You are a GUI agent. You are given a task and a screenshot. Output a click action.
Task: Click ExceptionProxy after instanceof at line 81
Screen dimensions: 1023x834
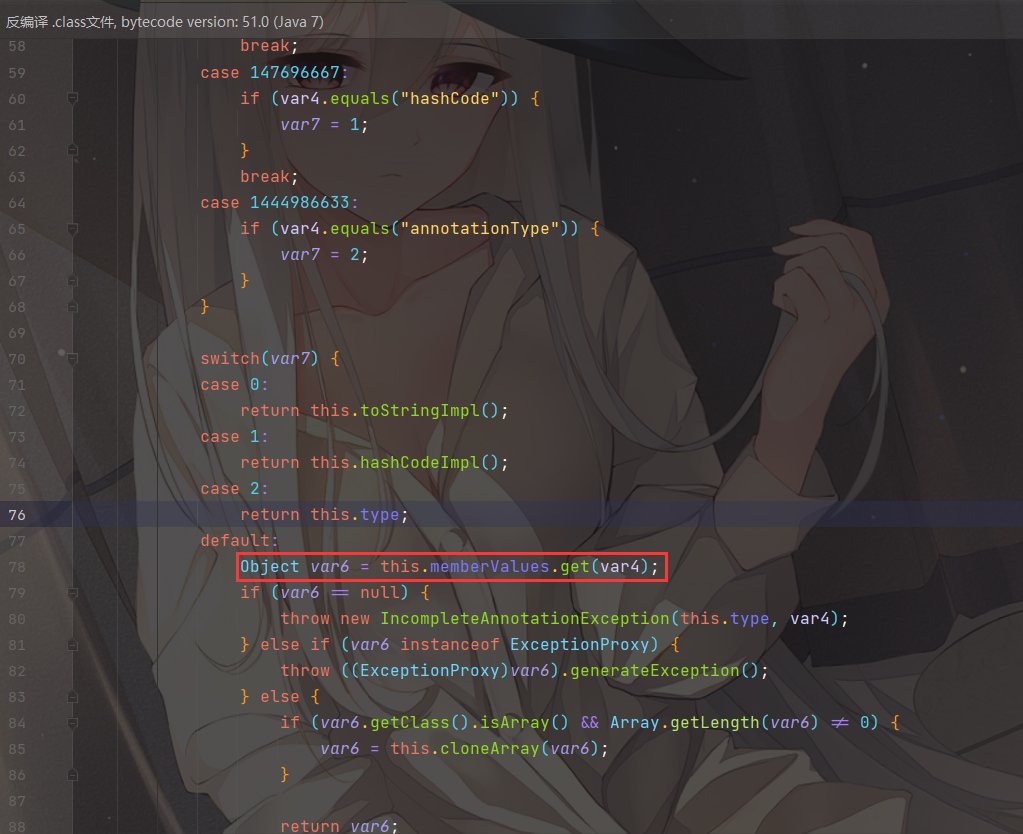tap(579, 645)
